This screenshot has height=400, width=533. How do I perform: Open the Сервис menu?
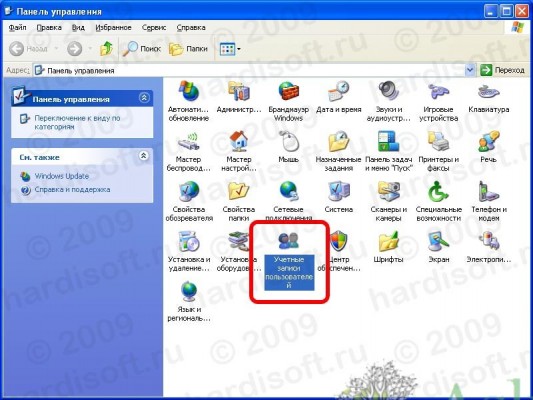(154, 28)
